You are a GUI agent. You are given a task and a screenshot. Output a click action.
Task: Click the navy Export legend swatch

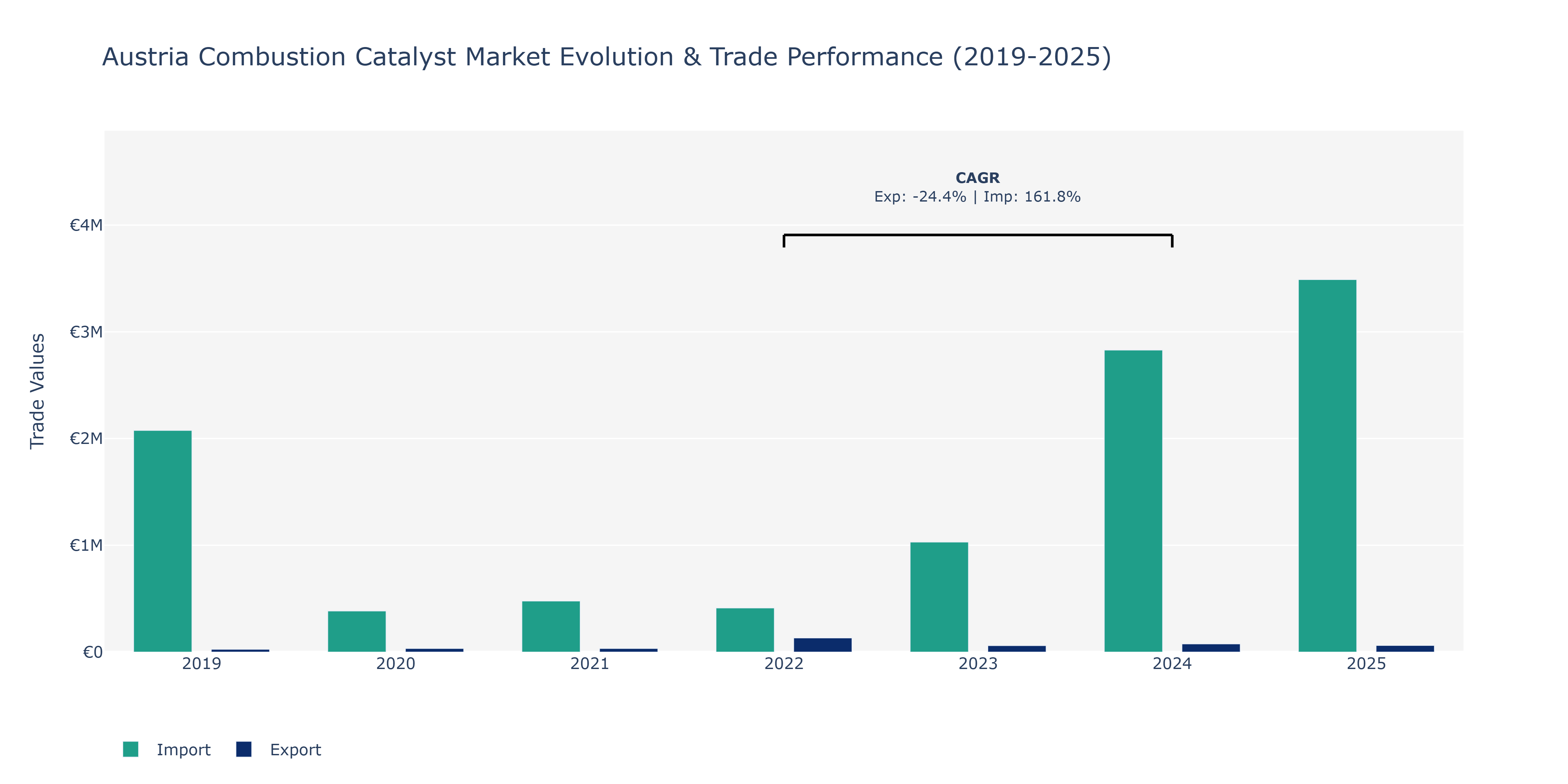(243, 749)
